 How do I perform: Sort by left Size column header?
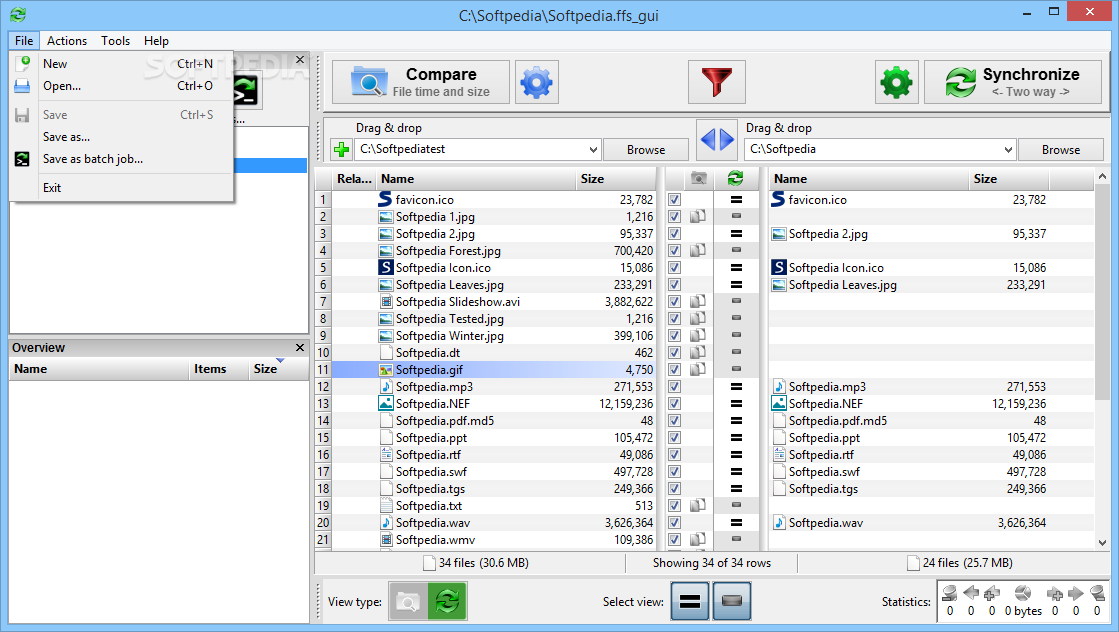tap(616, 179)
